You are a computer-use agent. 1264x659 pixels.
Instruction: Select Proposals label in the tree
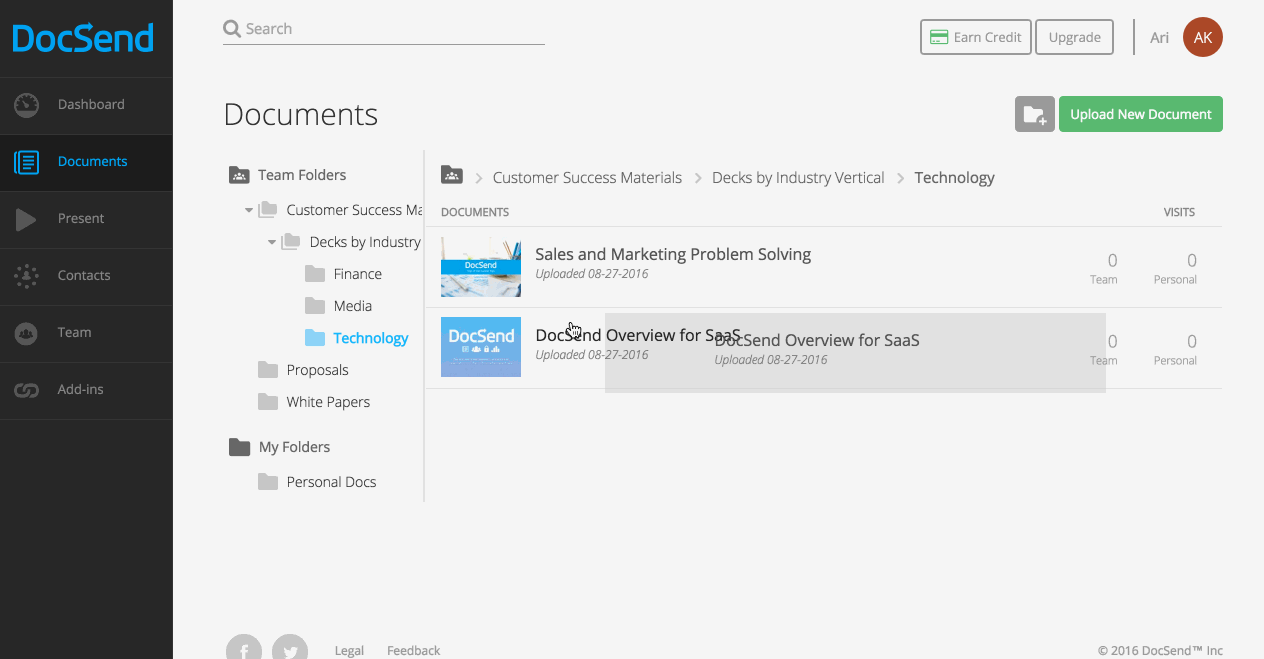click(318, 370)
